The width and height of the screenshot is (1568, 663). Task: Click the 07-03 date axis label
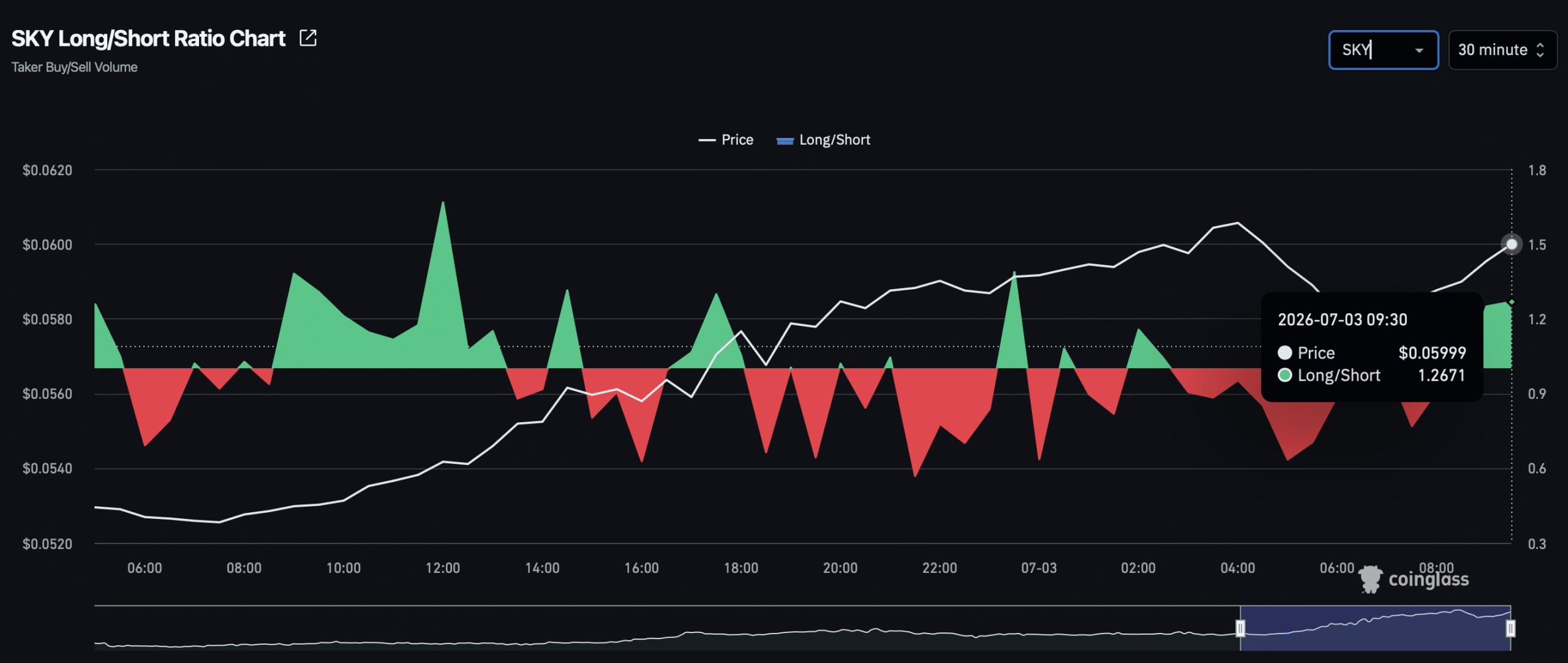pos(1039,568)
